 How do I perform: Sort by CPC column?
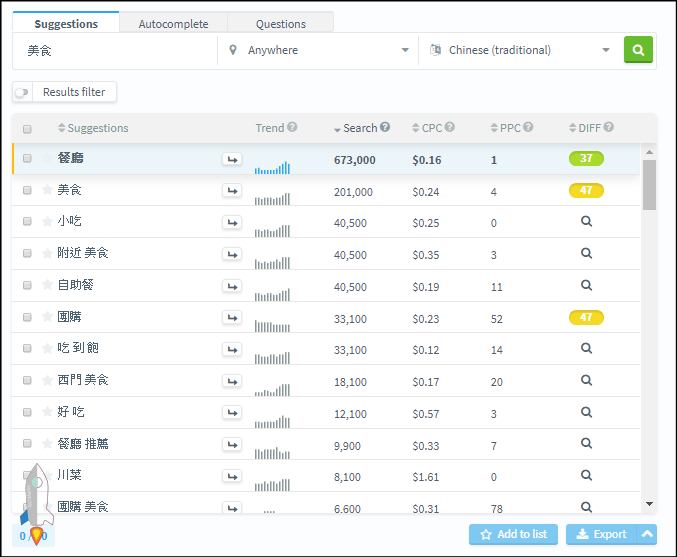(427, 128)
